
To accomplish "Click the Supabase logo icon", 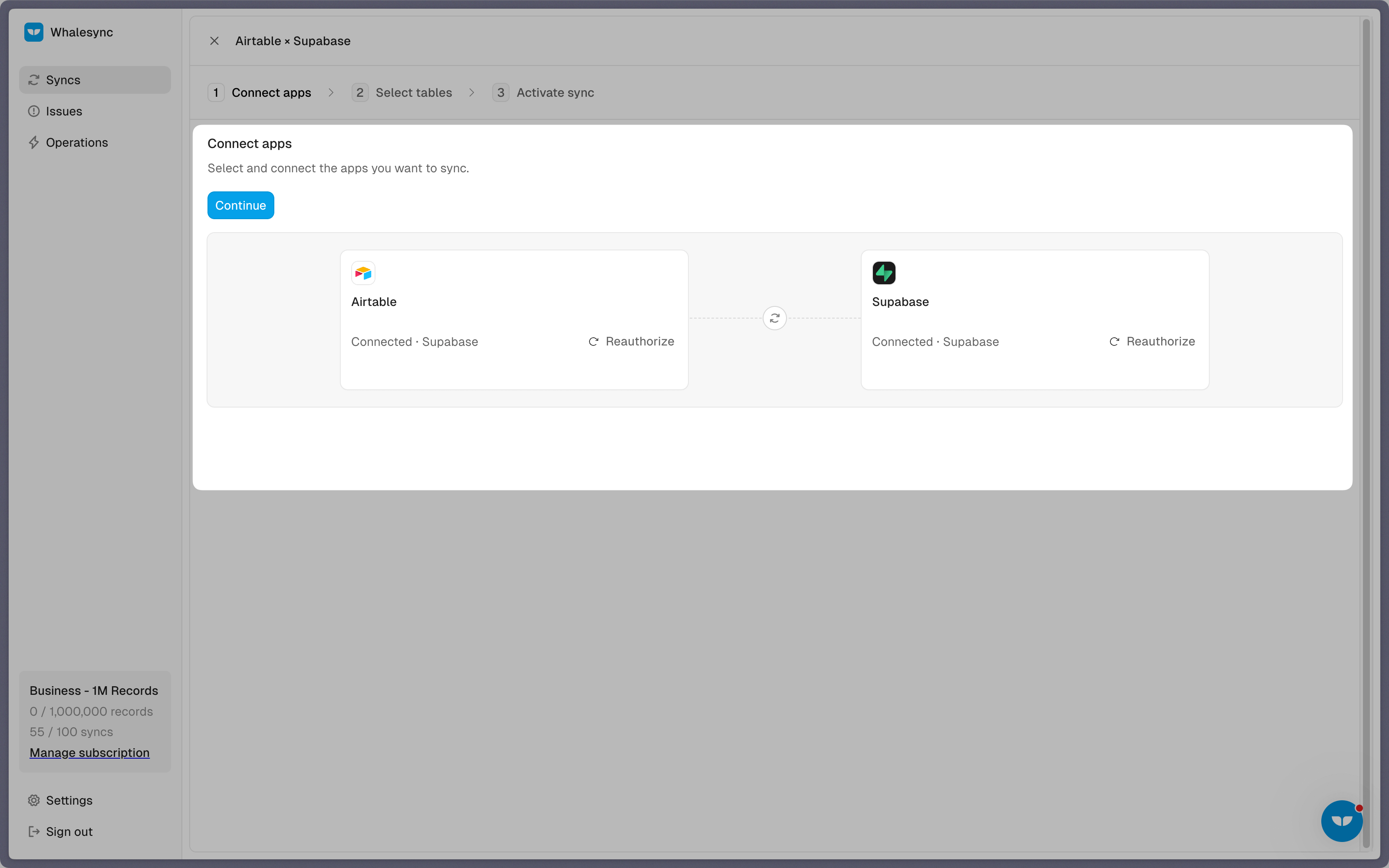I will click(x=884, y=273).
